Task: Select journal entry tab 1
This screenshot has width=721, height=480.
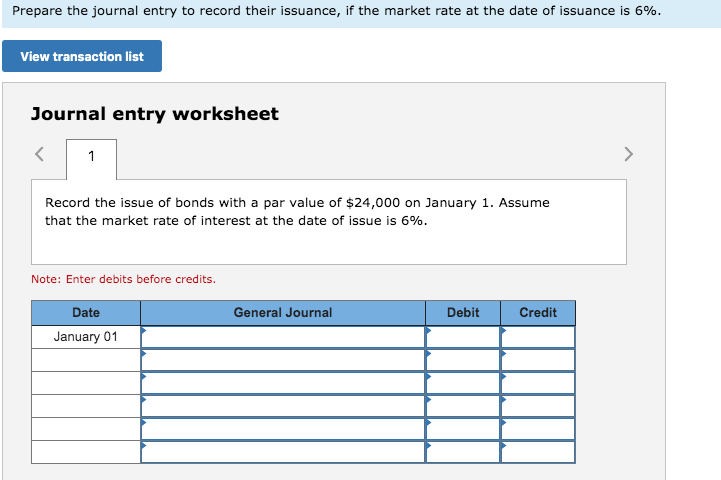Action: pyautogui.click(x=92, y=159)
